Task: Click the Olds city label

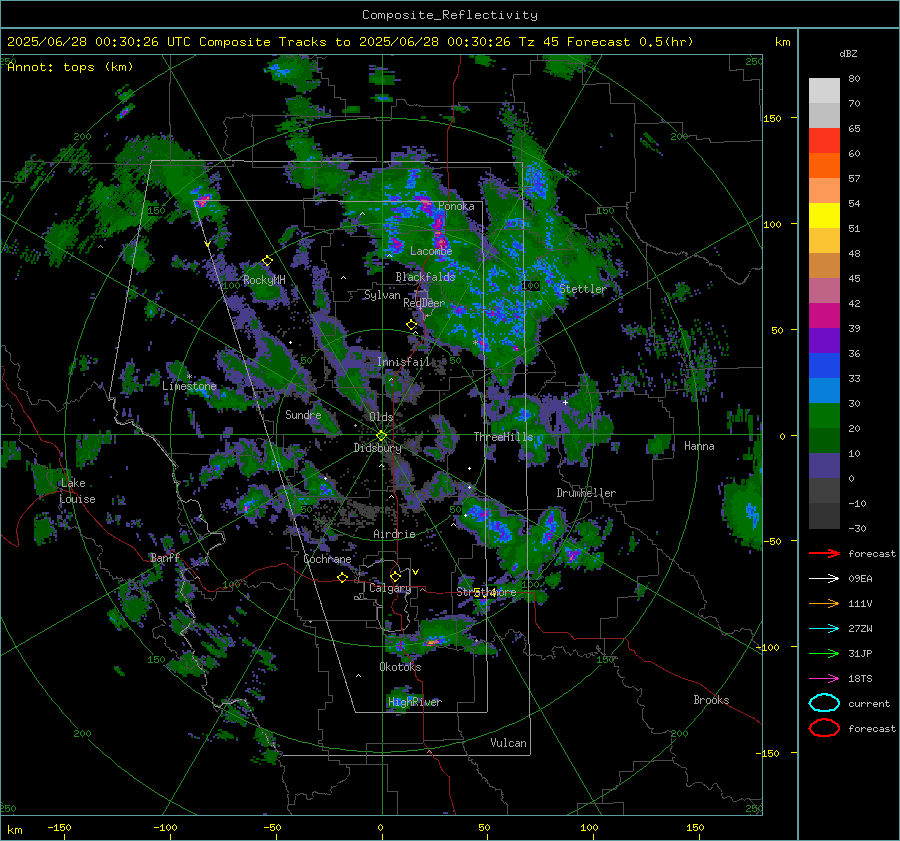Action: (381, 417)
